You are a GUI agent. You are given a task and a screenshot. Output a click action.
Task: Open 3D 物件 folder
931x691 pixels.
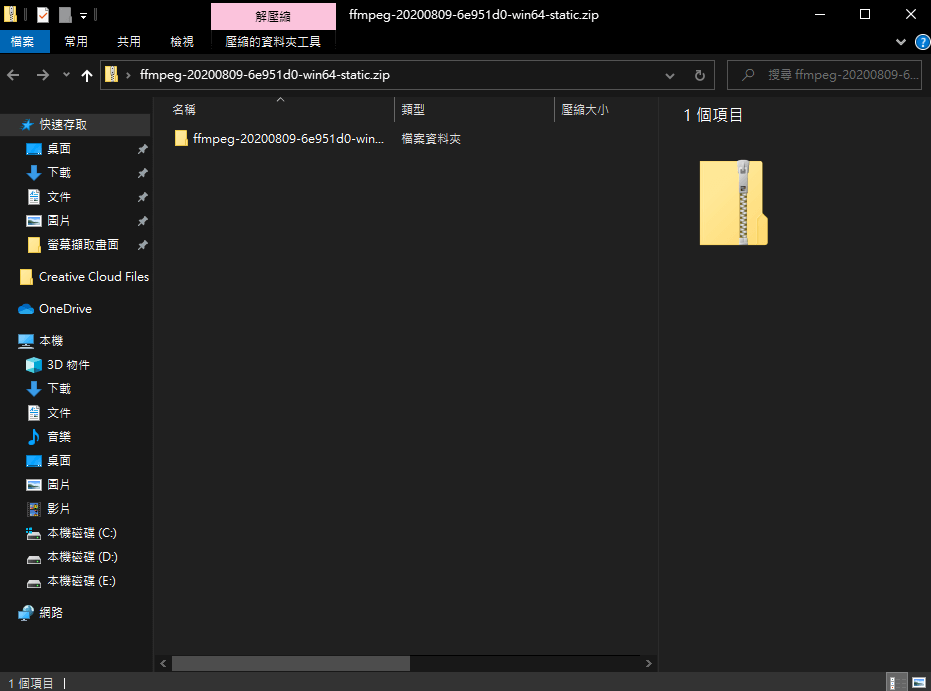coord(68,364)
